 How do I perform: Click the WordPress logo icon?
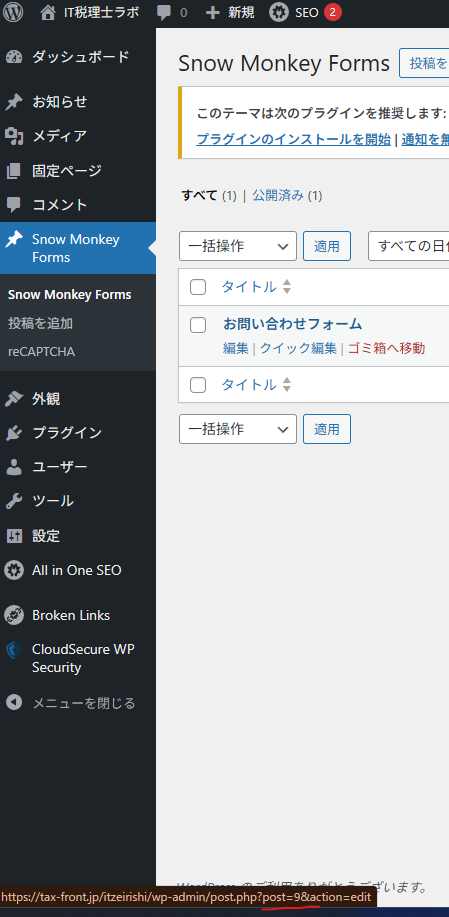[x=13, y=12]
